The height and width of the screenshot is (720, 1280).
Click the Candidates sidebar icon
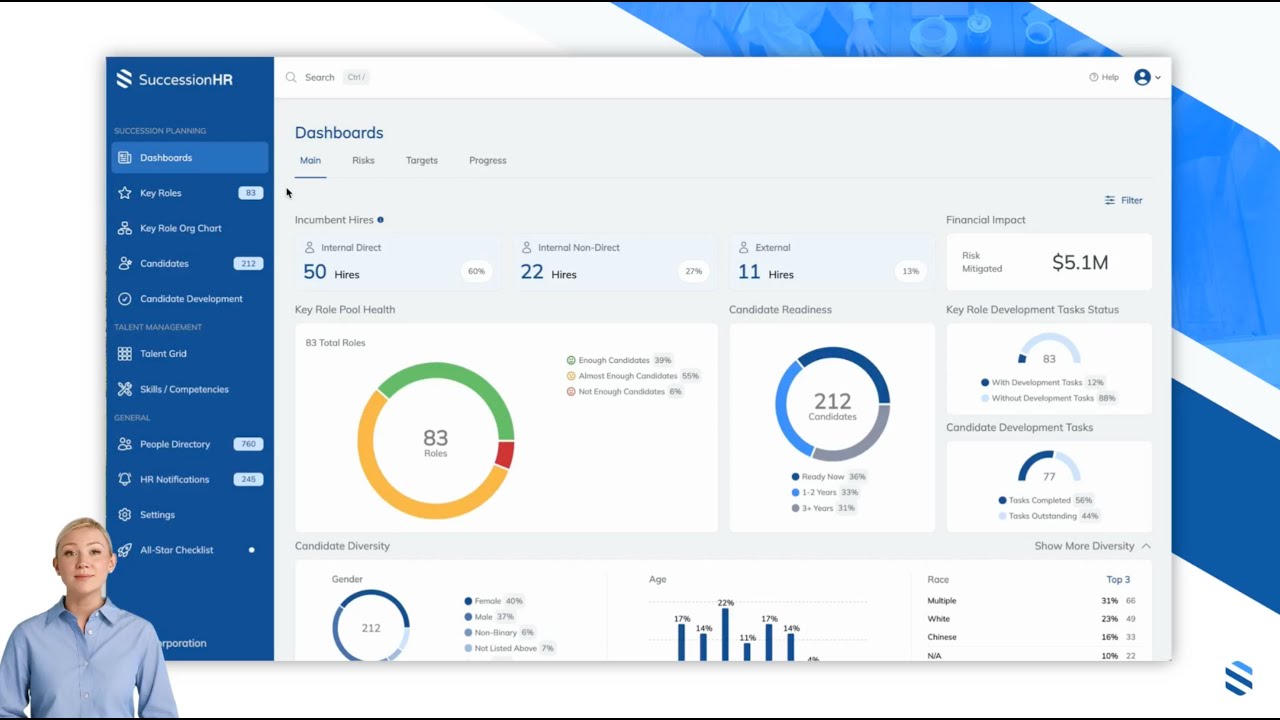(x=124, y=264)
